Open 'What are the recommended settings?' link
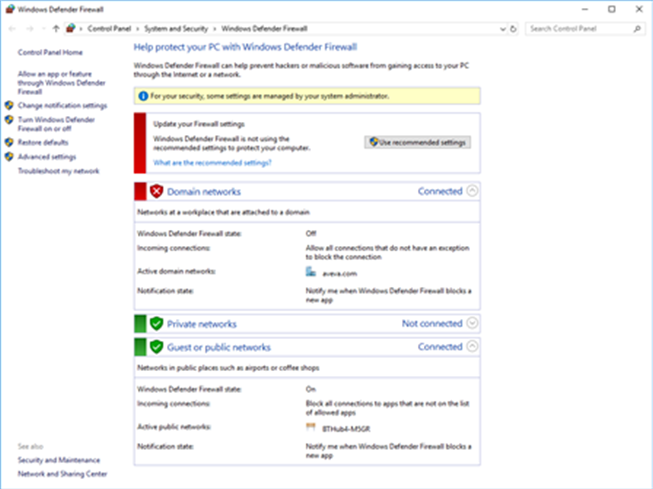Screen dimensions: 653x489 pyautogui.click(x=211, y=162)
